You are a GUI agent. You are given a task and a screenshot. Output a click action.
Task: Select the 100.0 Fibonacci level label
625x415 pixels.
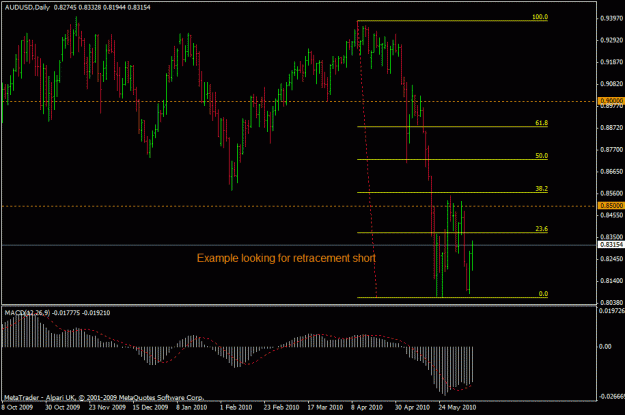tap(540, 17)
